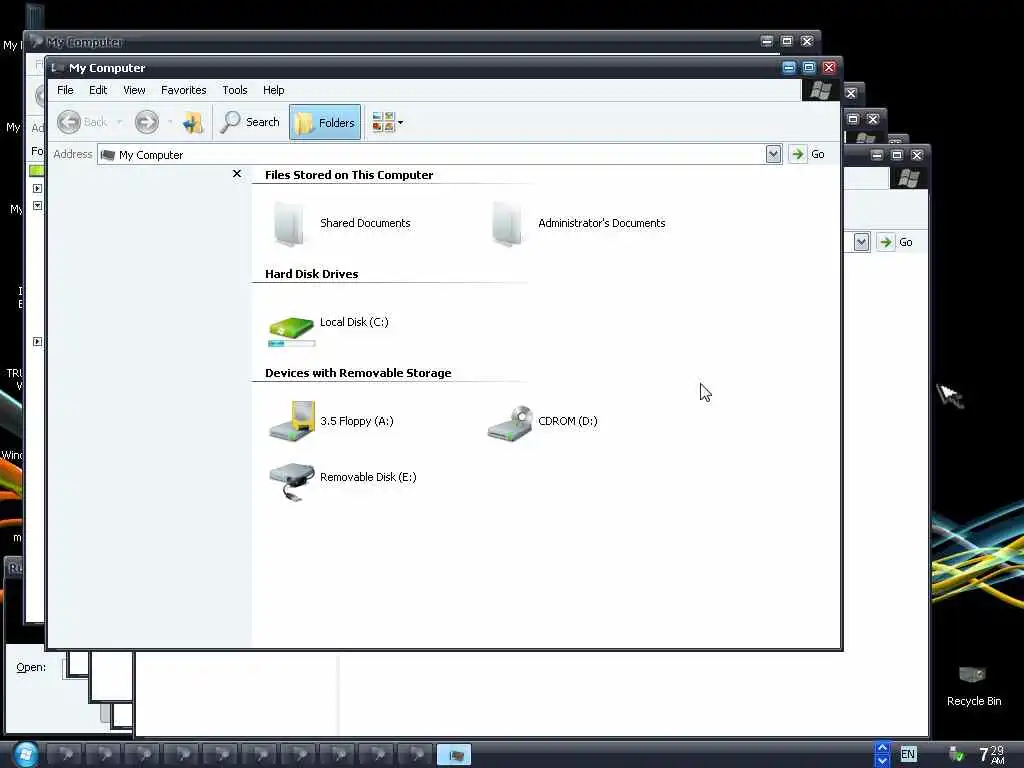Select the CDROM (D:) drive
1024x768 pixels.
tap(542, 423)
